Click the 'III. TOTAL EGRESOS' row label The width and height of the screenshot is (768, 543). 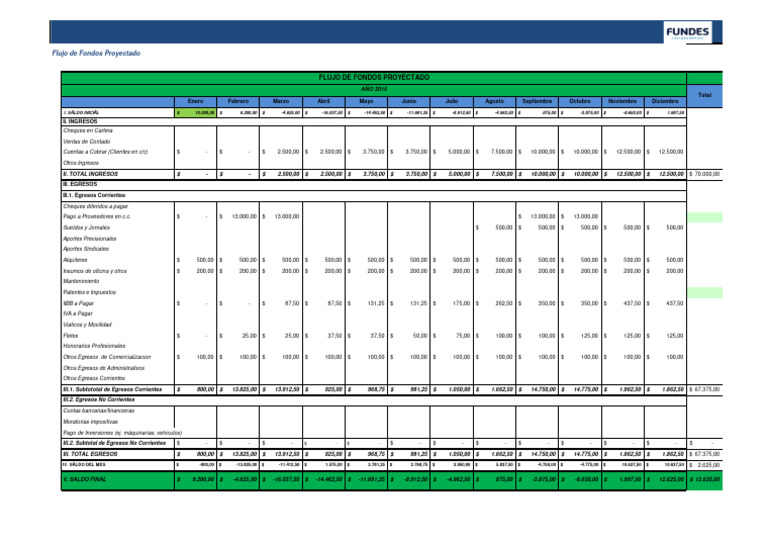tap(90, 454)
